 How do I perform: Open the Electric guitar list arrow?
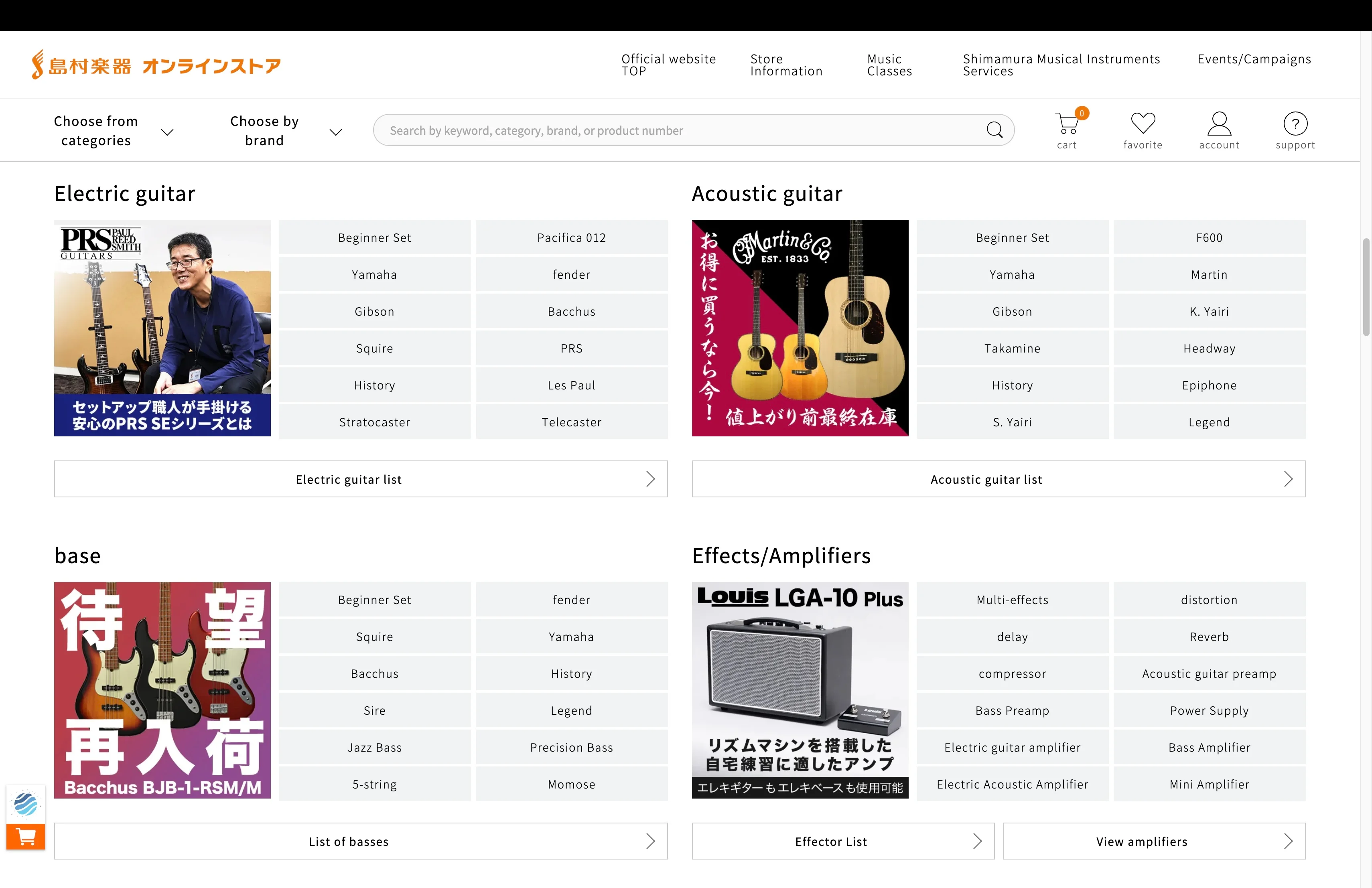click(x=650, y=479)
